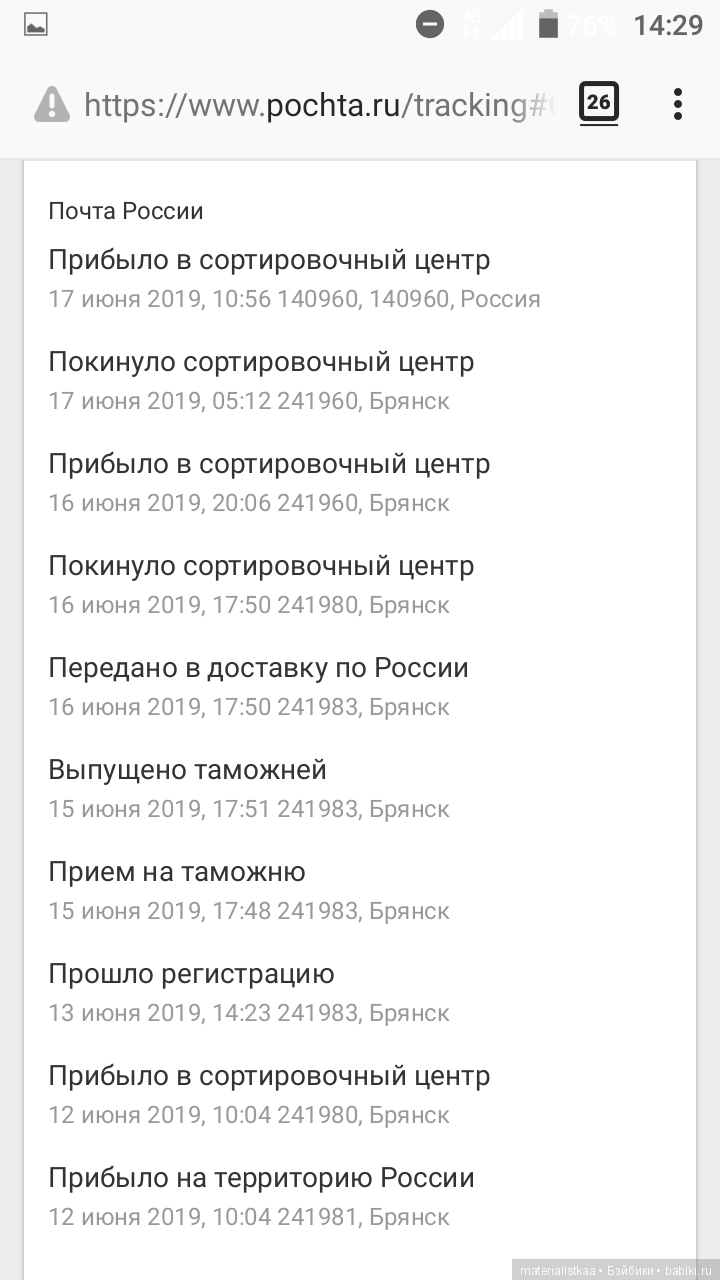Tap "Покинуло сортировочный центр" 17:50 entry

(x=261, y=567)
